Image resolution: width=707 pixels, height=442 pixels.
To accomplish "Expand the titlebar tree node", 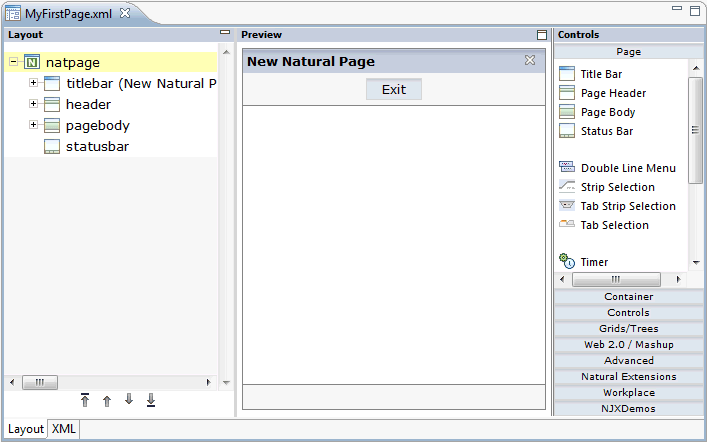I will pos(33,83).
